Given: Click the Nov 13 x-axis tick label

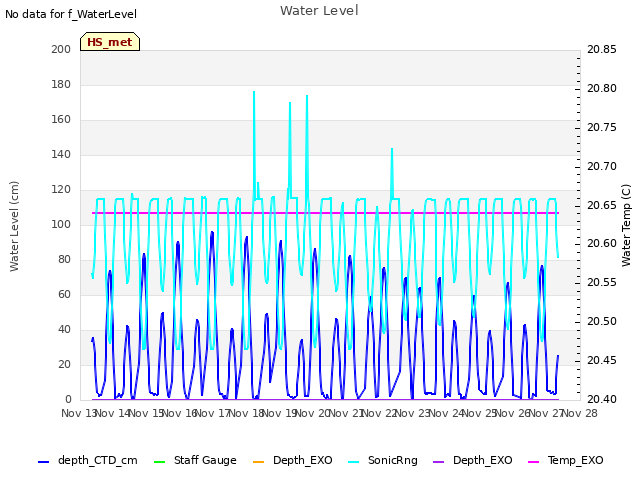Looking at the screenshot, I should (x=78, y=413).
